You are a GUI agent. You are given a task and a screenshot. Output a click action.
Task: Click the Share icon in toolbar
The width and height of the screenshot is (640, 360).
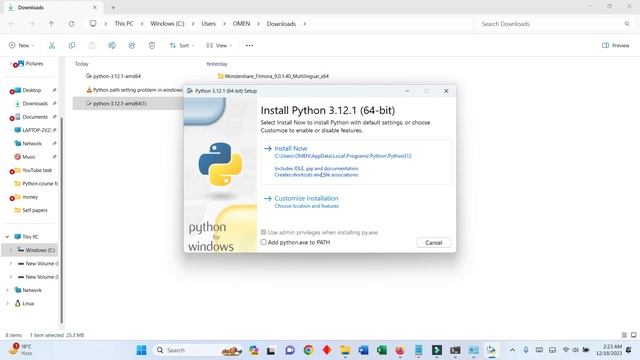click(x=132, y=45)
